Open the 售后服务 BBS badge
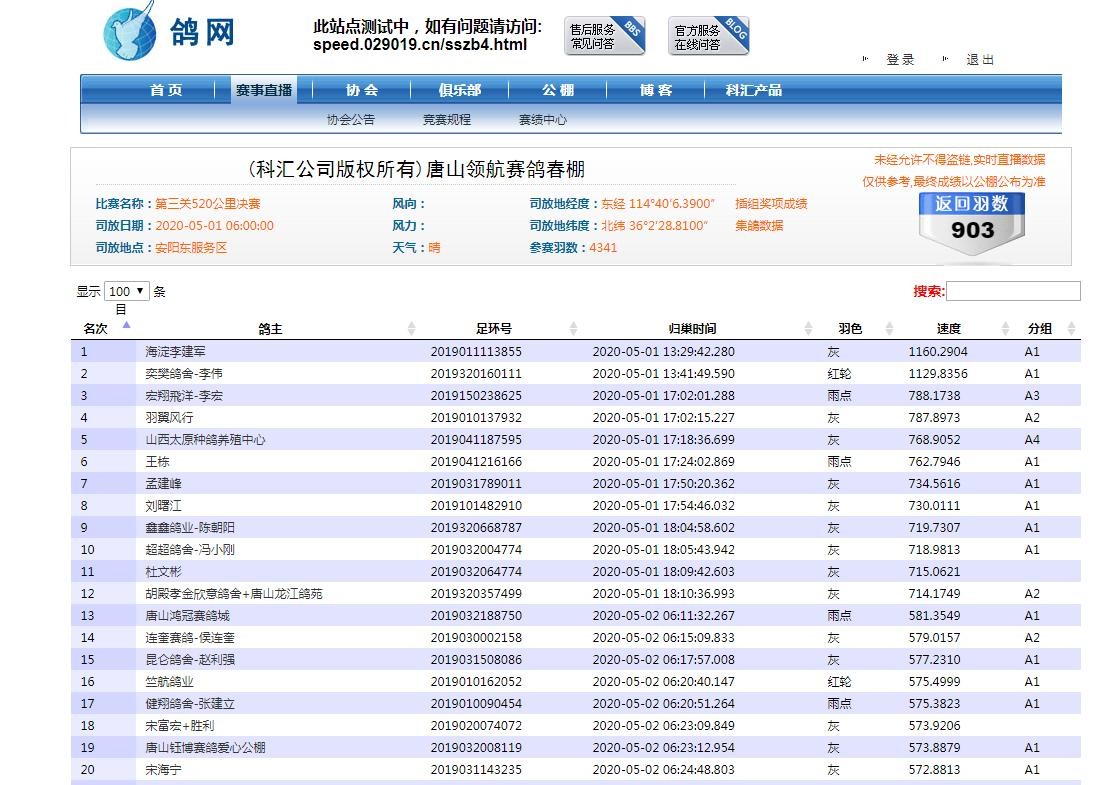1115x785 pixels. (604, 37)
